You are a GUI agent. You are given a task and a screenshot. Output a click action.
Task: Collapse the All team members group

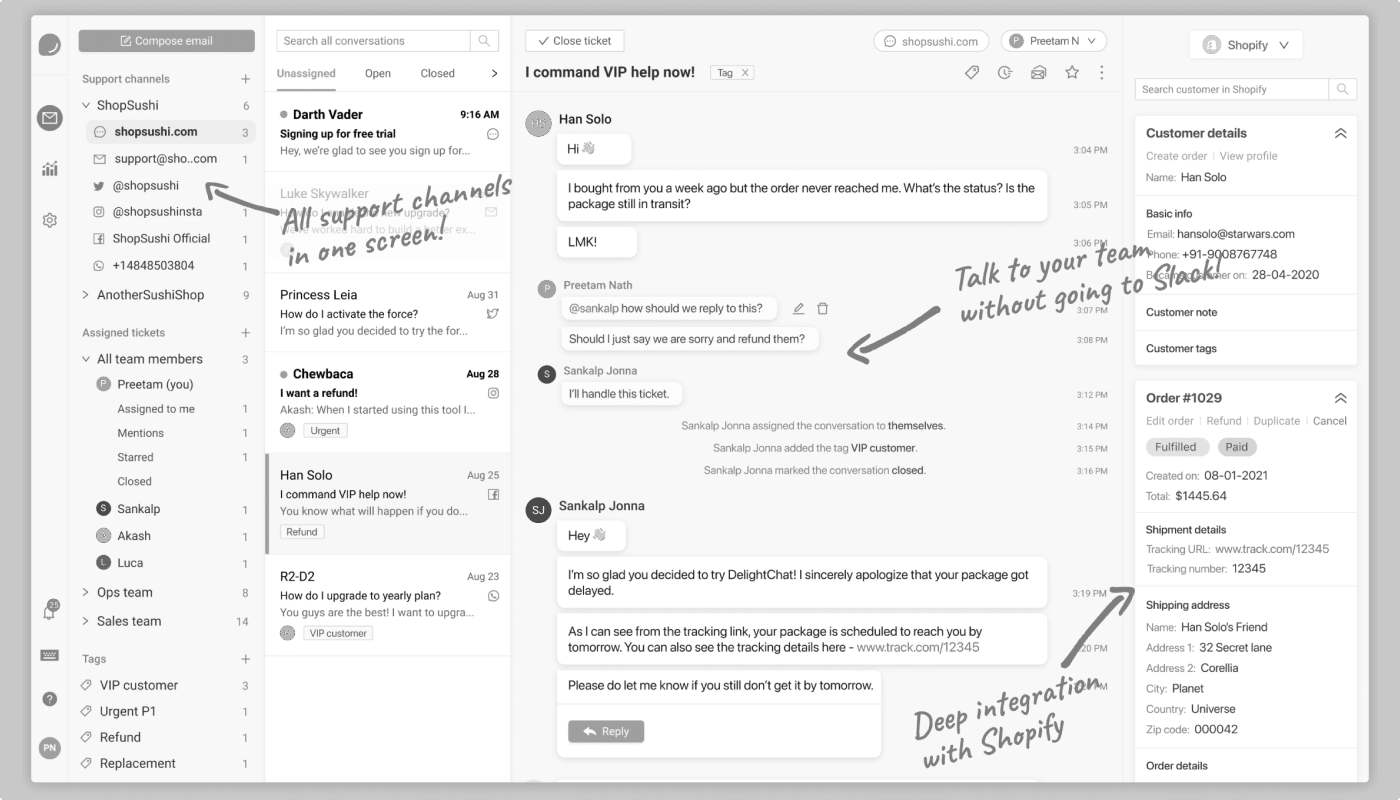(x=86, y=359)
